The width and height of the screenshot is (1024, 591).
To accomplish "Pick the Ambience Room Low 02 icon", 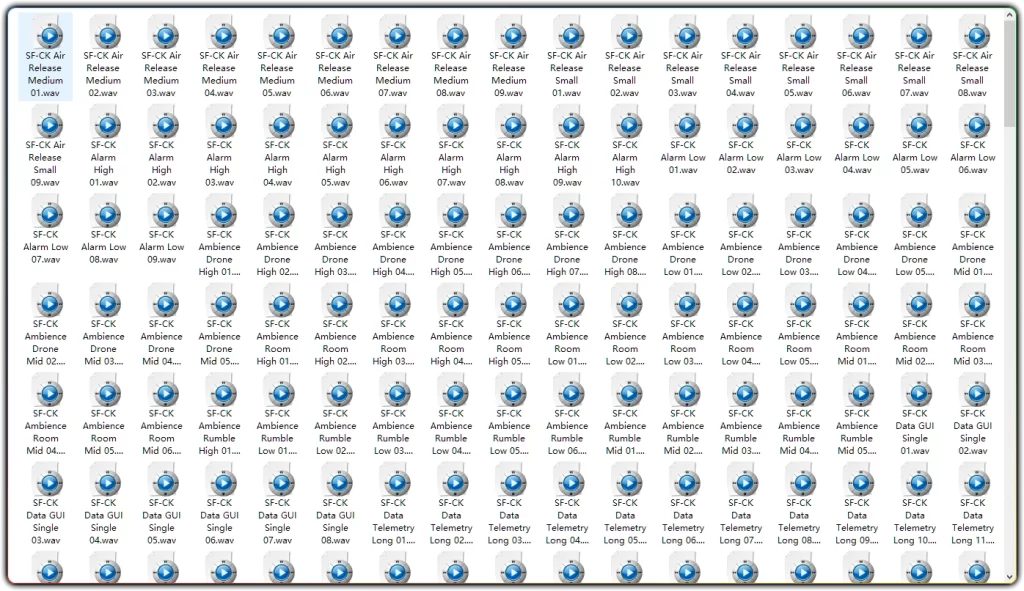I will 629,302.
